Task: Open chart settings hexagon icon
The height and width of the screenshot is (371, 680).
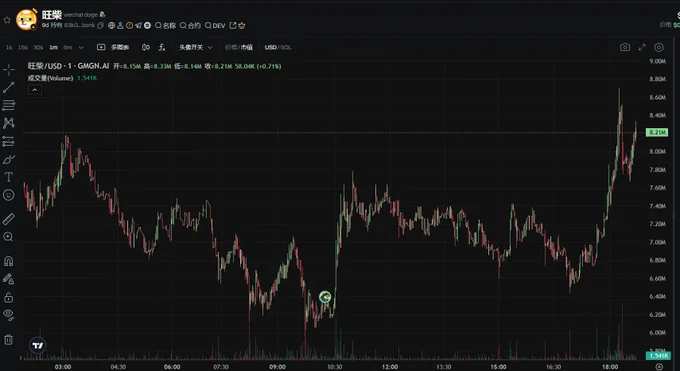Action: pyautogui.click(x=659, y=47)
